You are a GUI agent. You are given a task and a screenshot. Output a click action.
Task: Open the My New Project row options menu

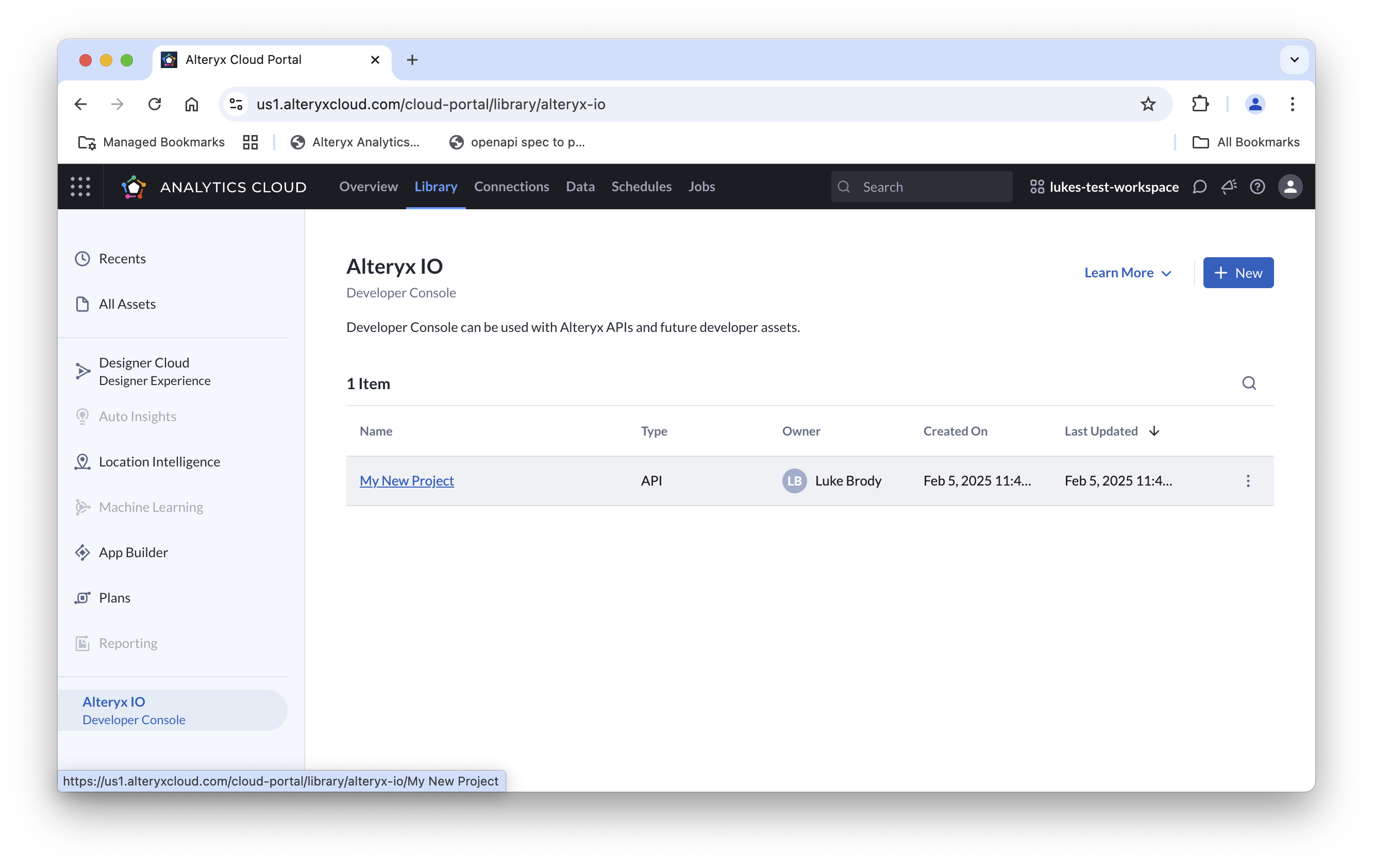(1248, 481)
